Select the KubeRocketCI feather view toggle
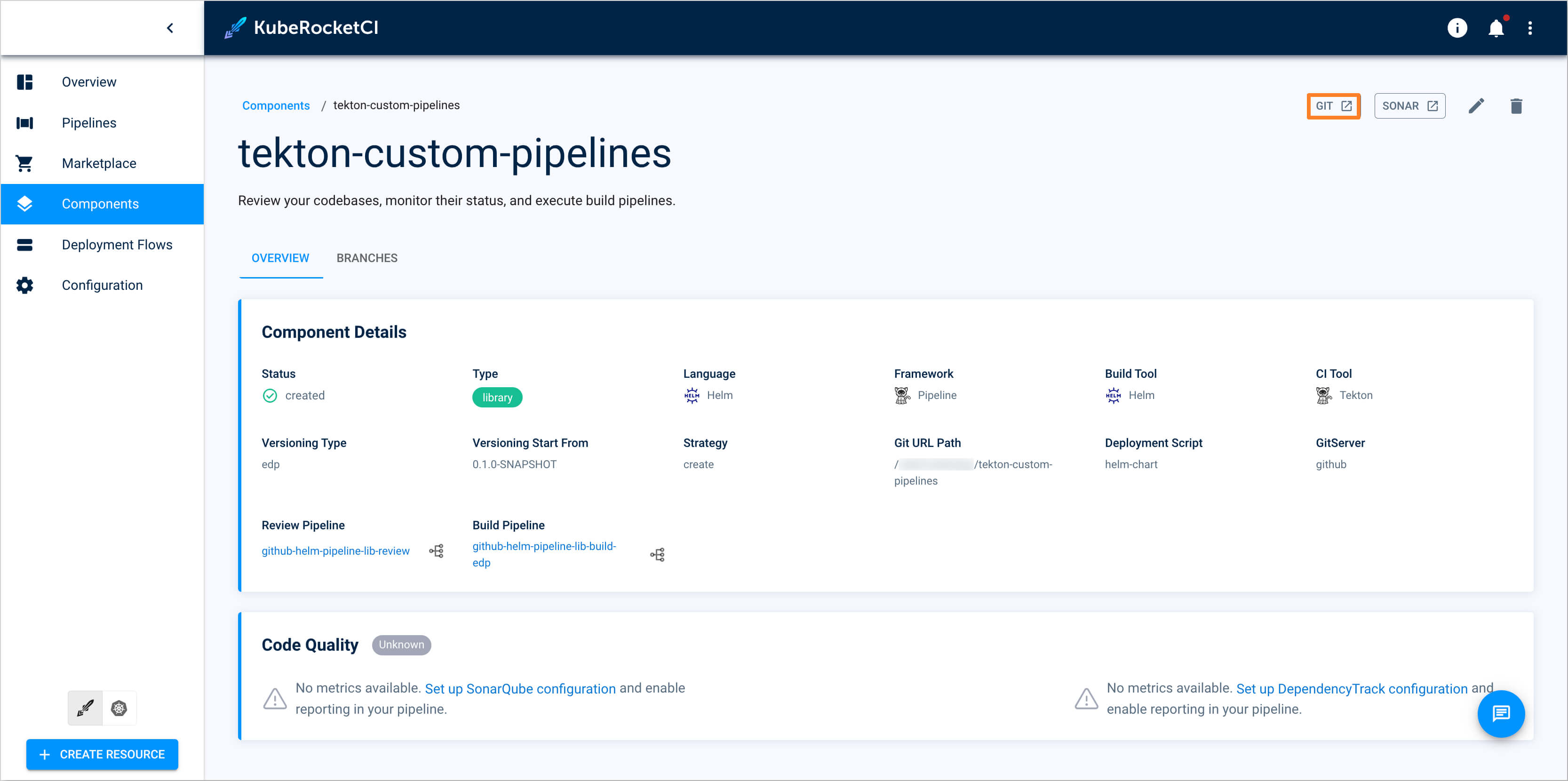1568x781 pixels. [x=85, y=707]
